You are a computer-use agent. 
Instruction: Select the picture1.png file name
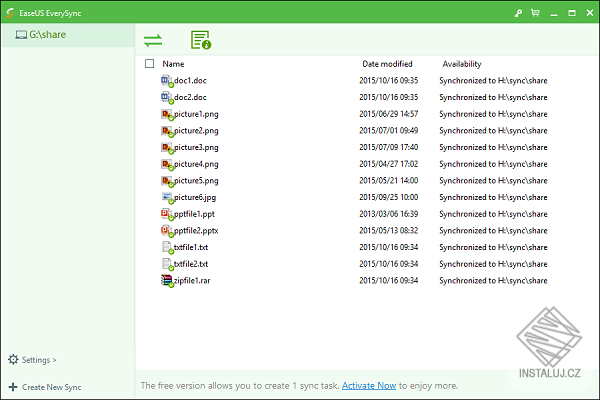pyautogui.click(x=196, y=114)
